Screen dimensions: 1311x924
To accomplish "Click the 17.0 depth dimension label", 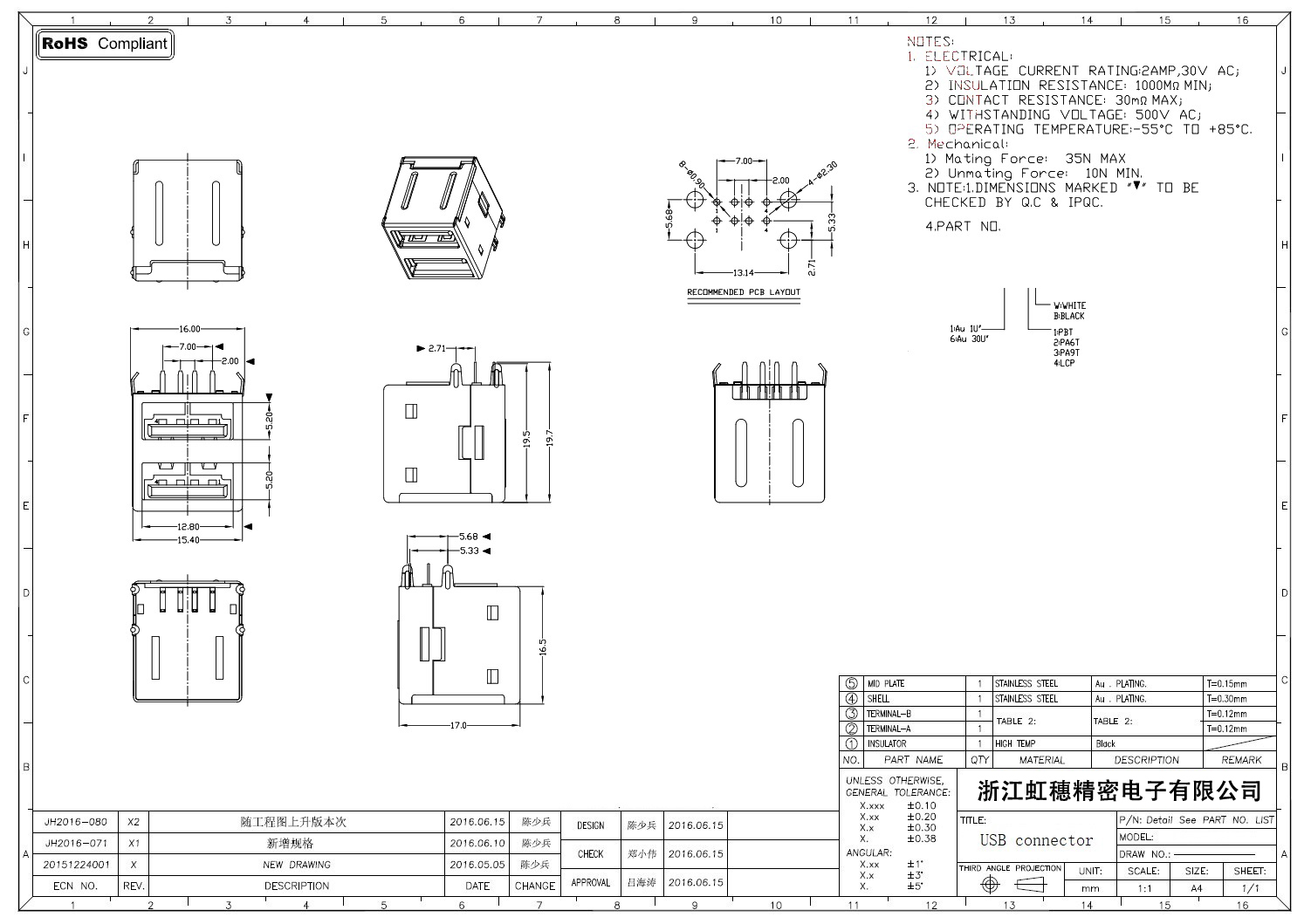I will click(x=458, y=725).
